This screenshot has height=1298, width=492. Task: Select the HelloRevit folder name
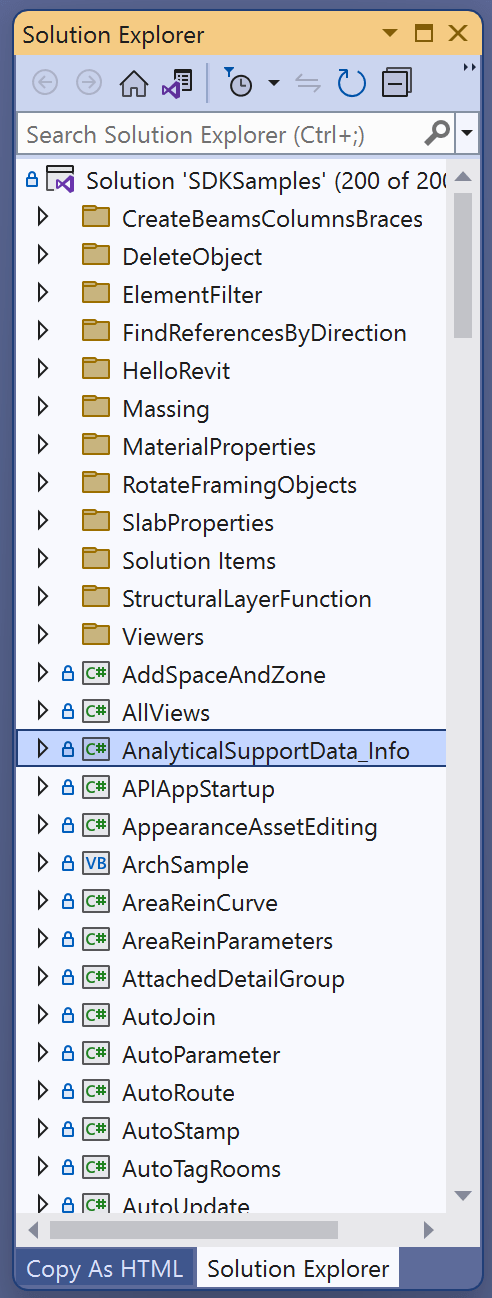176,371
